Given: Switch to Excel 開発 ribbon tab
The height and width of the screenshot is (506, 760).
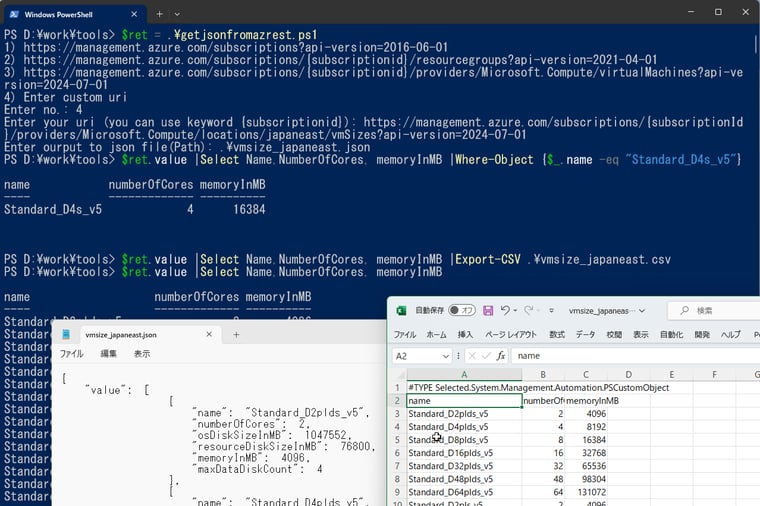Looking at the screenshot, I should 702,334.
